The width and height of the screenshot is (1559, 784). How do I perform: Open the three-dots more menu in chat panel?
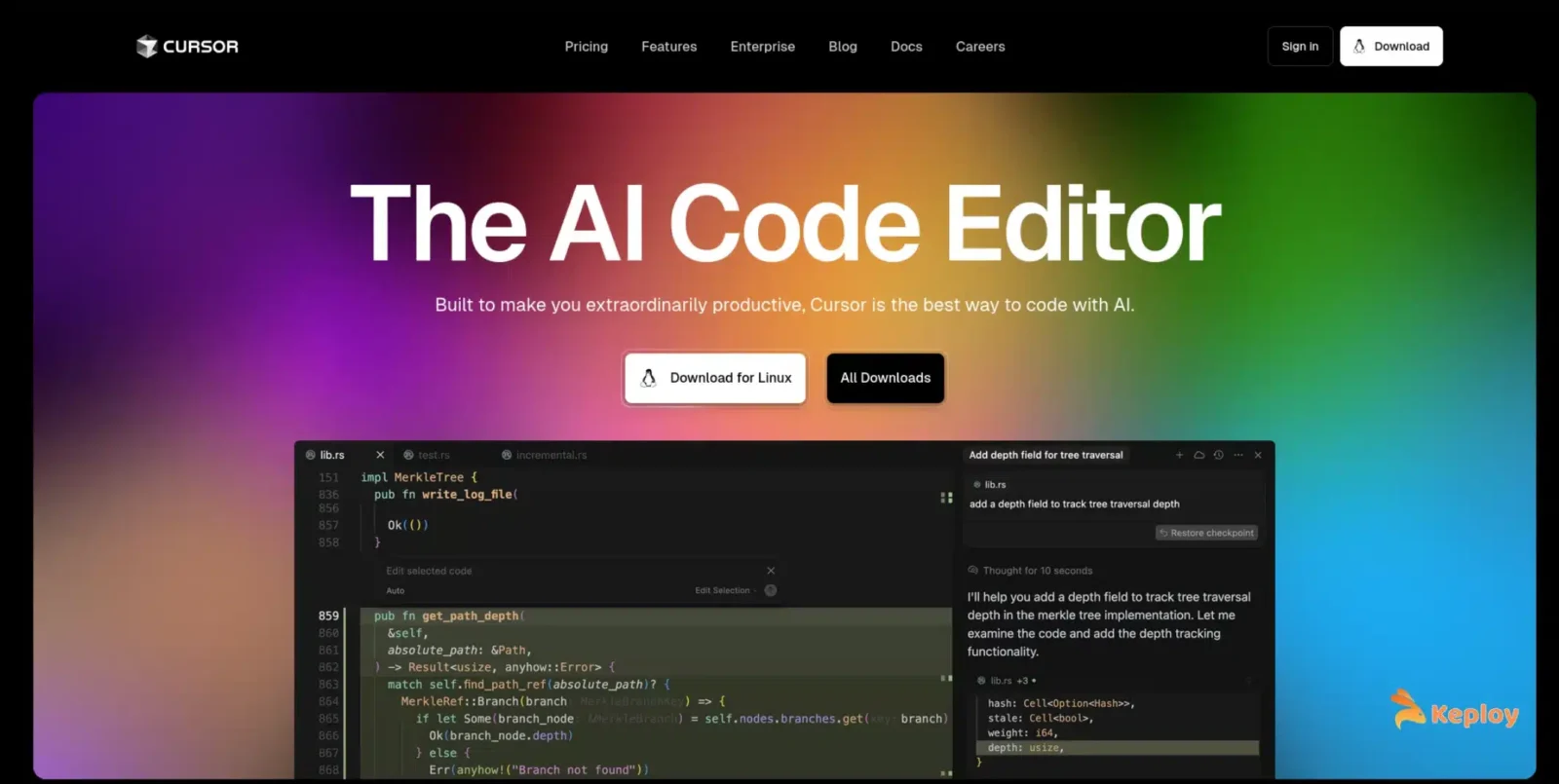point(1238,455)
